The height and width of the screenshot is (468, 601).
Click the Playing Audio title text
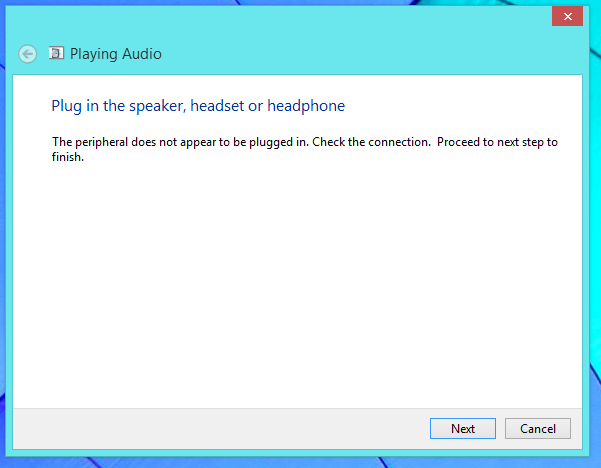click(116, 54)
